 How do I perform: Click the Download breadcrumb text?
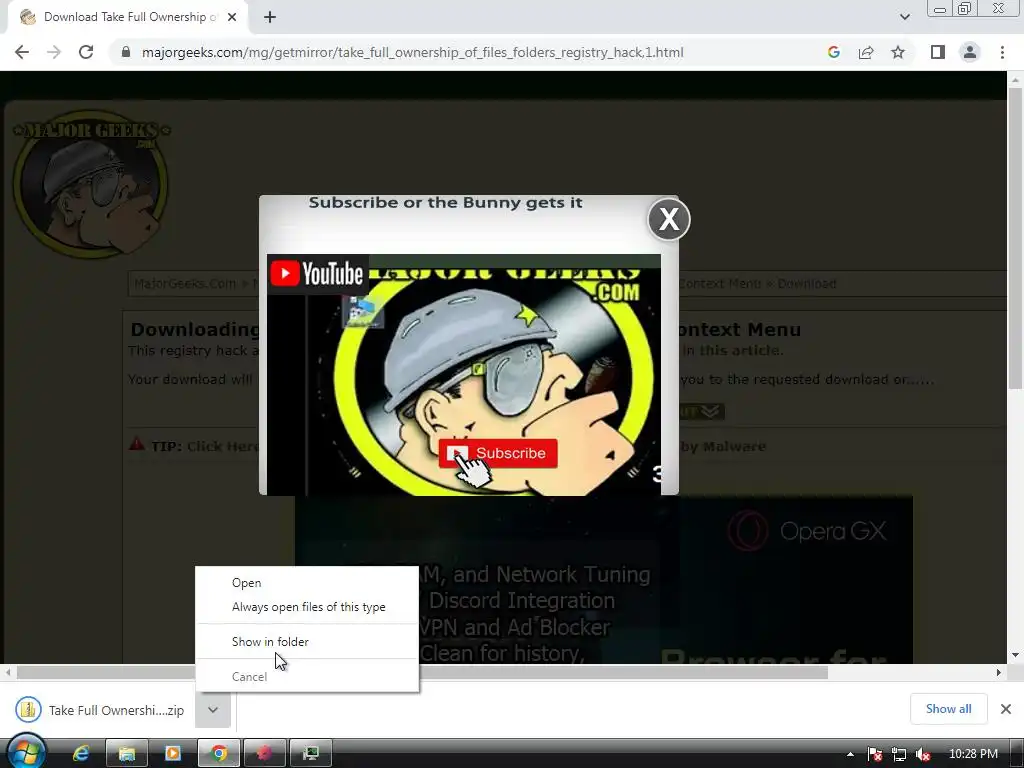pyautogui.click(x=807, y=283)
